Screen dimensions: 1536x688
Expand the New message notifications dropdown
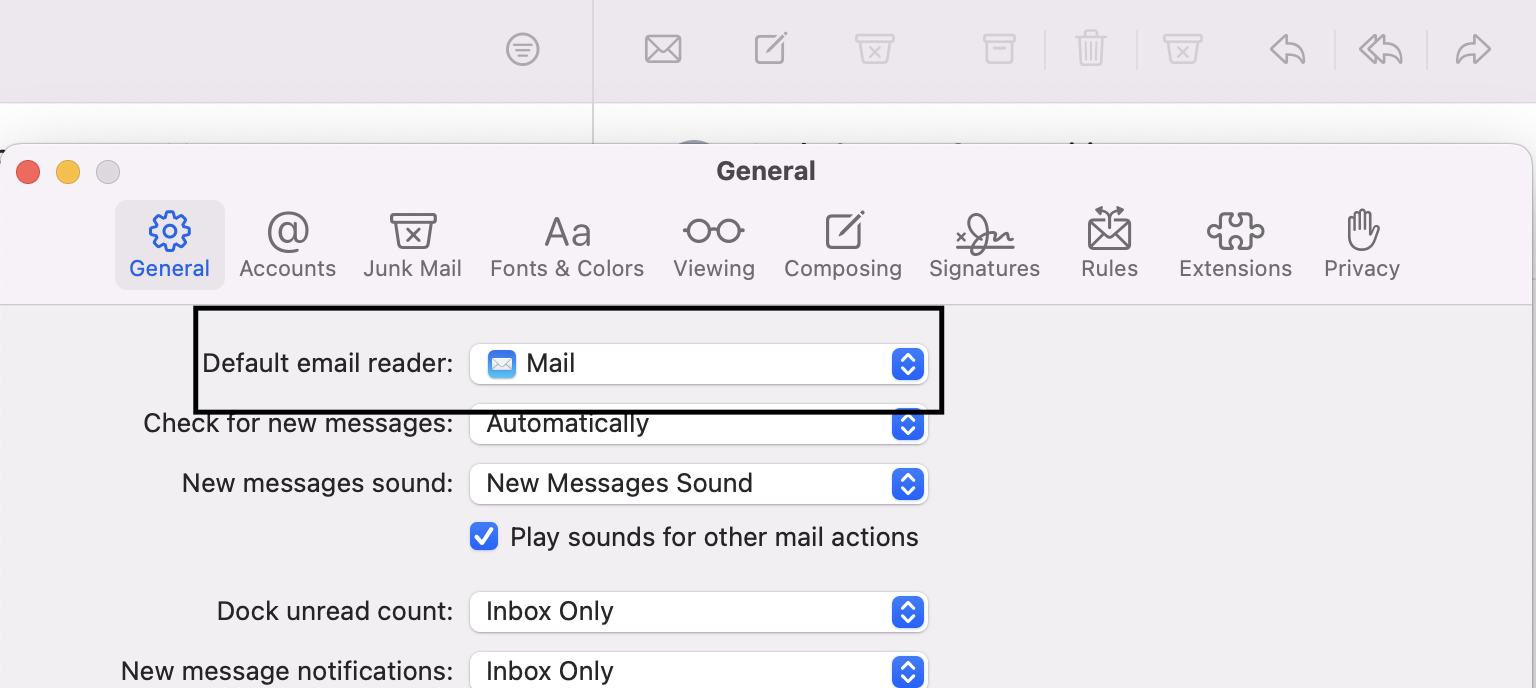pos(699,672)
